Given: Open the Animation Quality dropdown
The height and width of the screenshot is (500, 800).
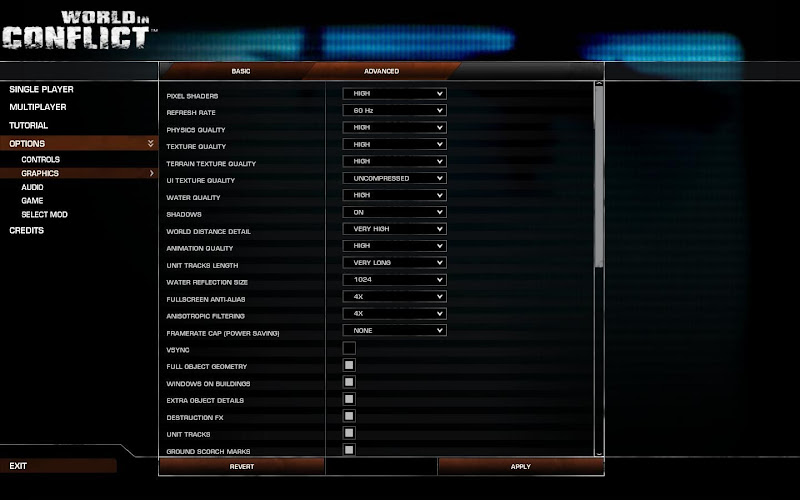Looking at the screenshot, I should pyautogui.click(x=394, y=246).
